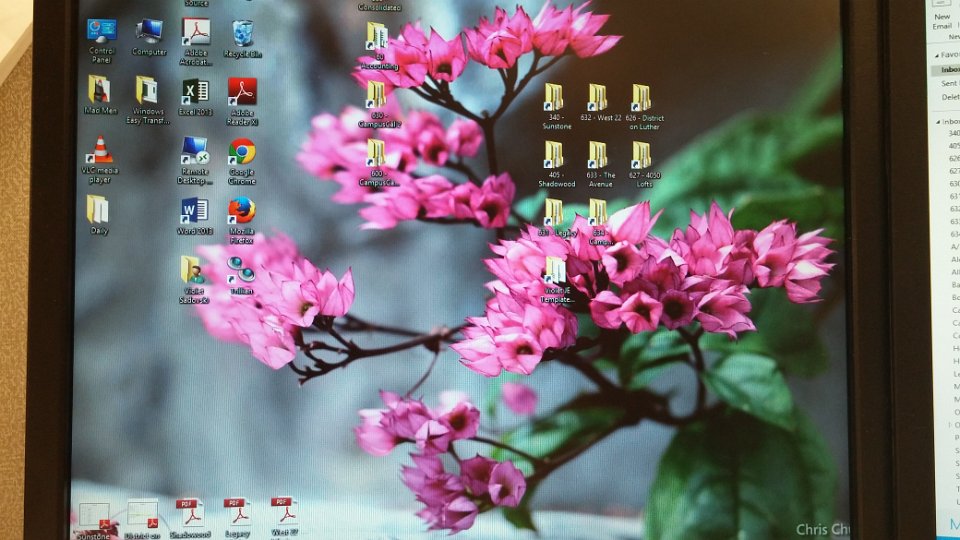This screenshot has width=960, height=540.
Task: Open Word 2013 shortcut
Action: coord(195,211)
